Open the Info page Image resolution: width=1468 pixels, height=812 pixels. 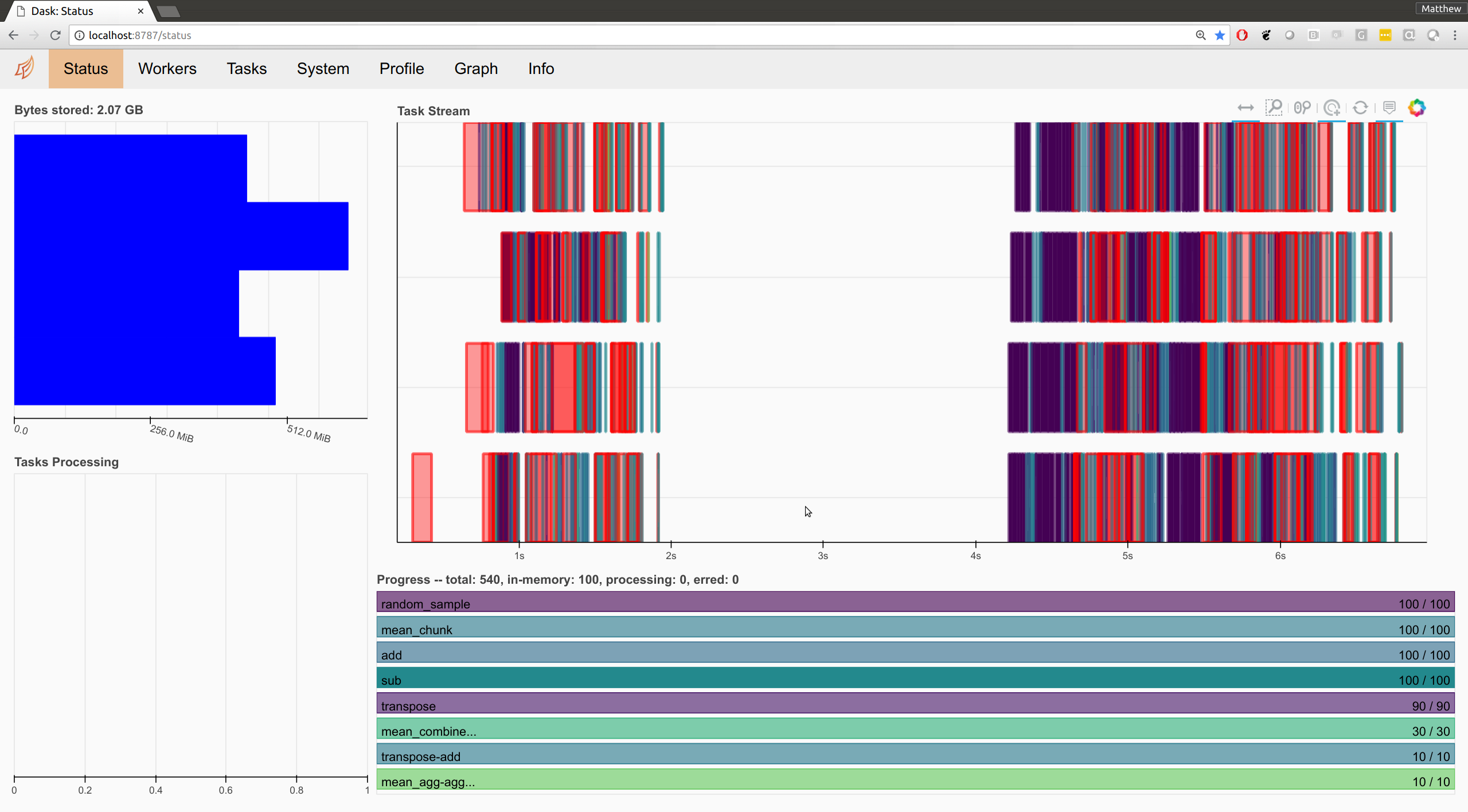point(540,69)
